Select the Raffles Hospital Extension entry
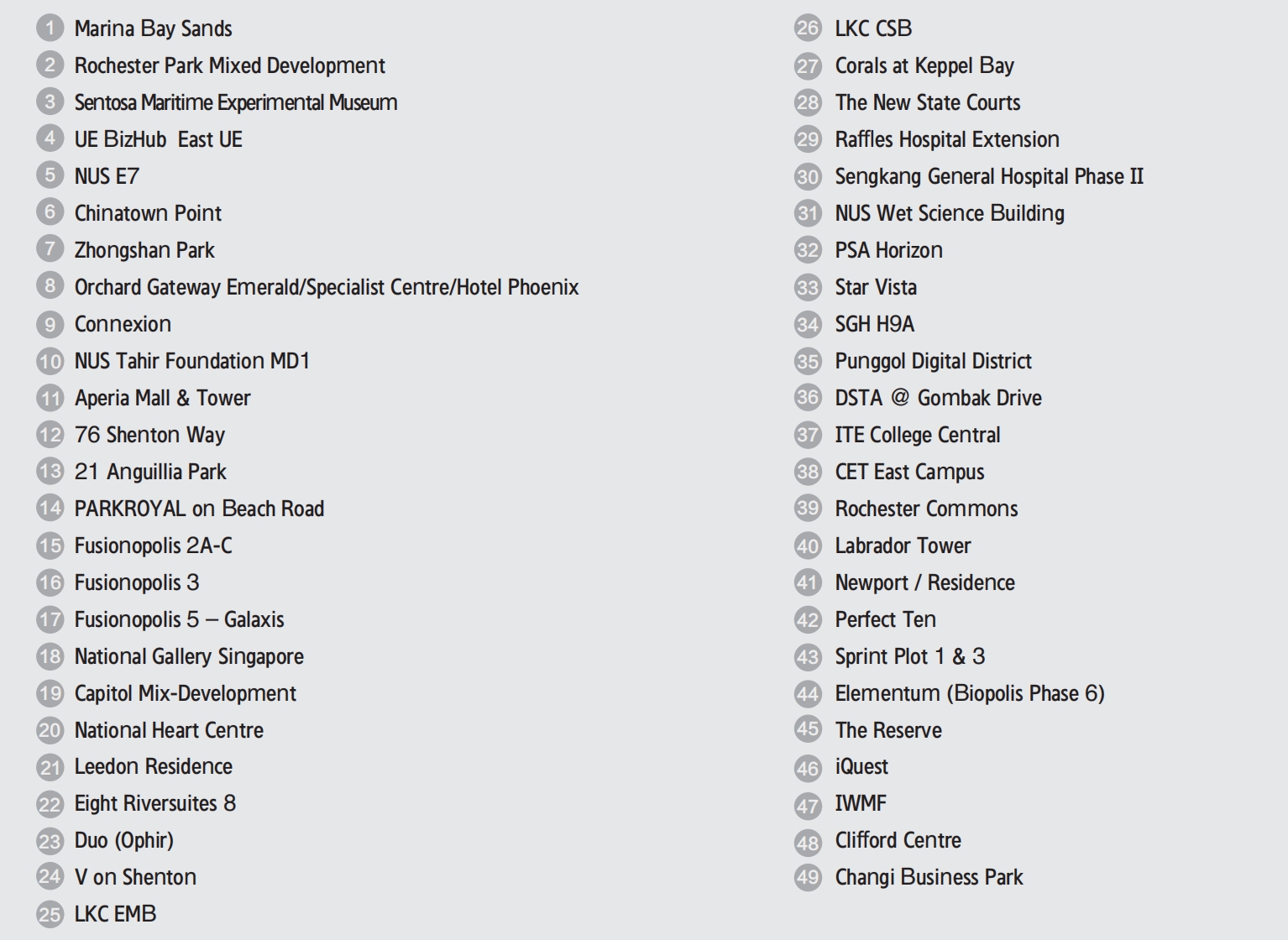Image resolution: width=1288 pixels, height=940 pixels. 946,139
